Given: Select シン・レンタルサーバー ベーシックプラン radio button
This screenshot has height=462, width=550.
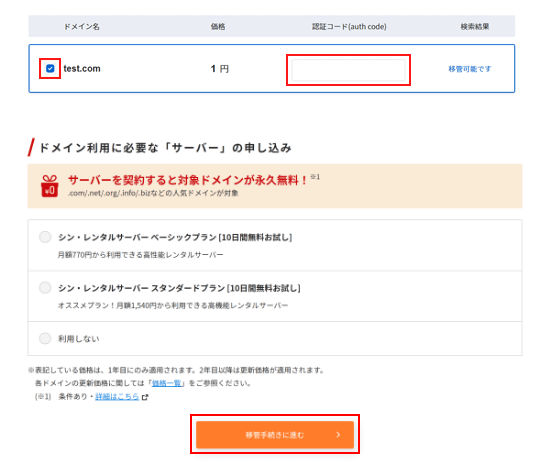Looking at the screenshot, I should click(45, 237).
